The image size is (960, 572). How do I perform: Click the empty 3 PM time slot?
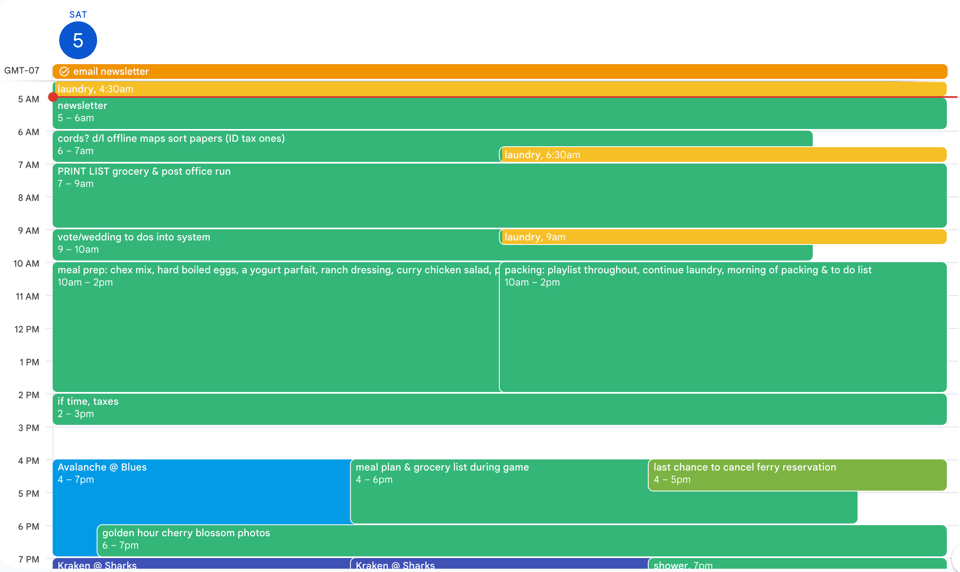(500, 442)
